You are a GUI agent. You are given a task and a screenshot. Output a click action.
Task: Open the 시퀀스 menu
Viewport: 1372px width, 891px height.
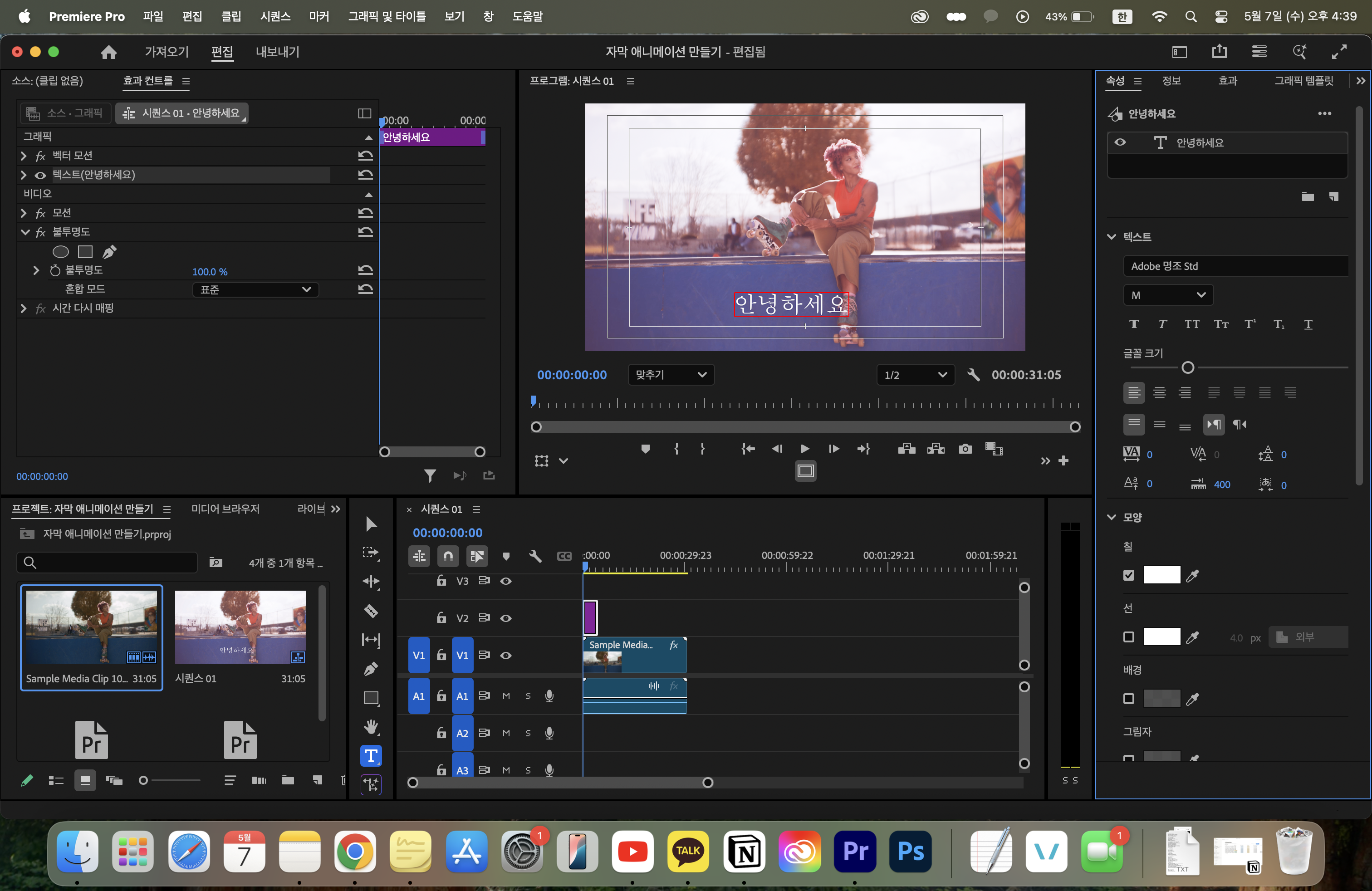pyautogui.click(x=275, y=16)
